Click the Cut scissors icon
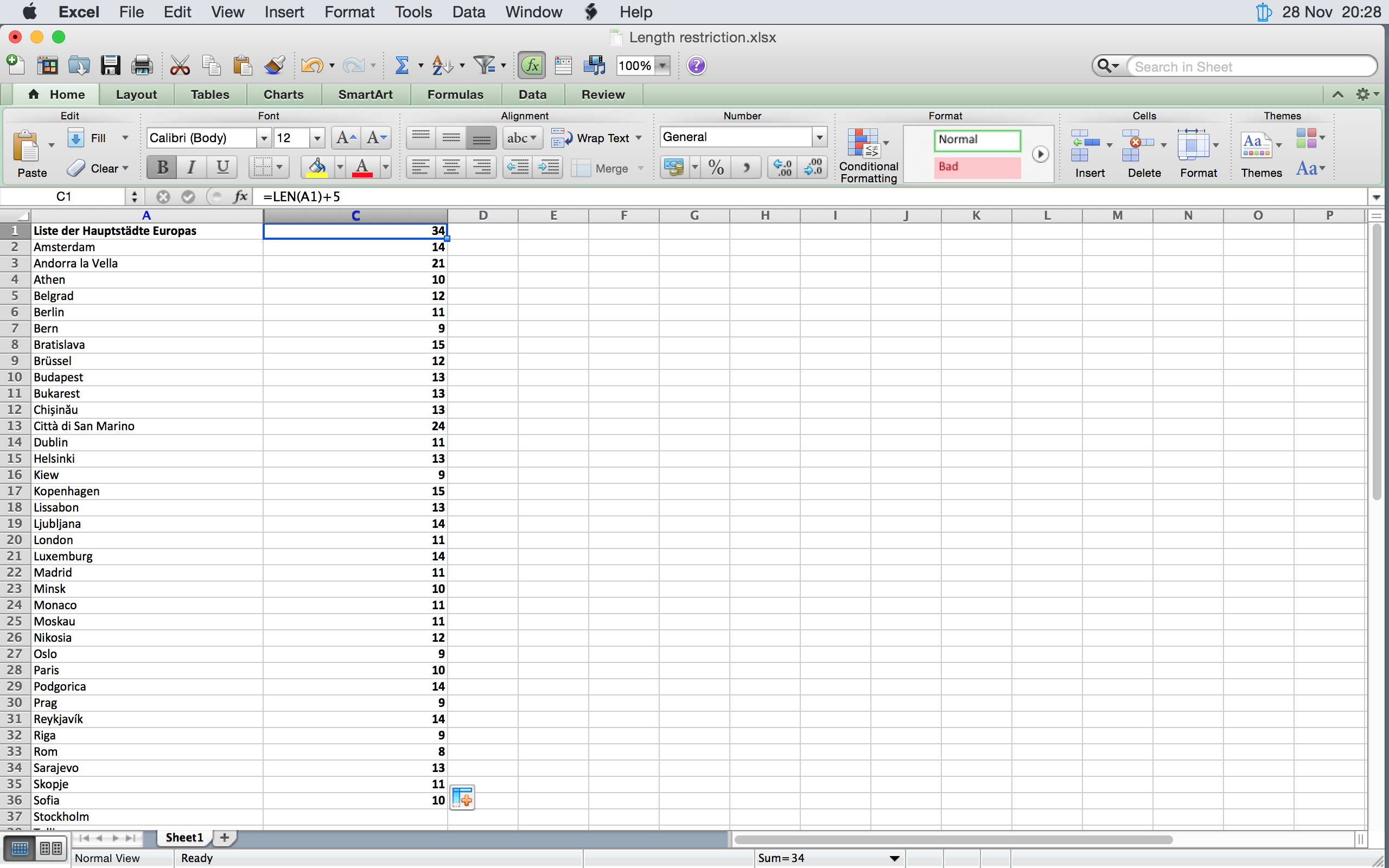 click(x=180, y=66)
